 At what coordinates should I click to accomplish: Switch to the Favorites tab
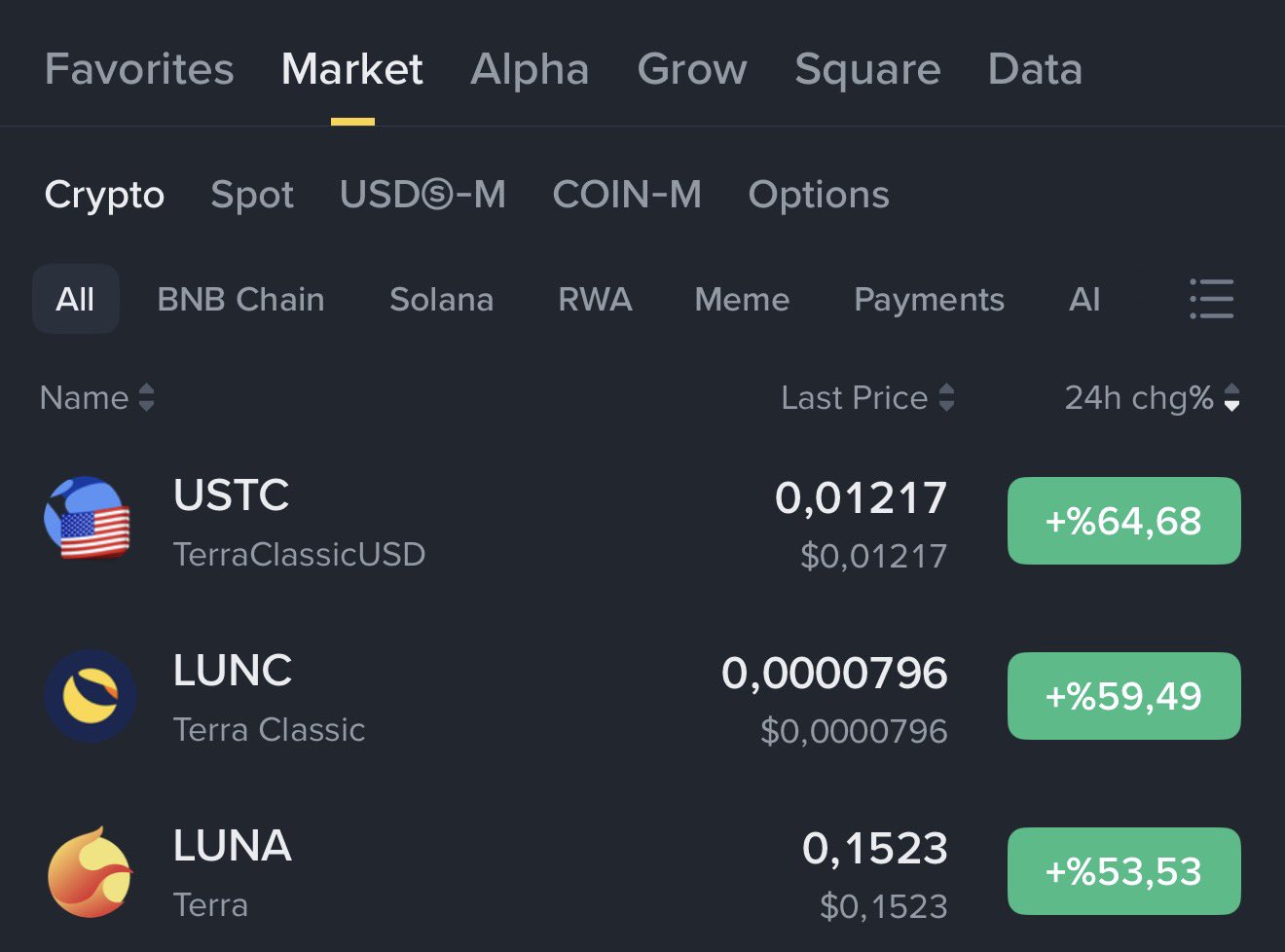pos(139,69)
